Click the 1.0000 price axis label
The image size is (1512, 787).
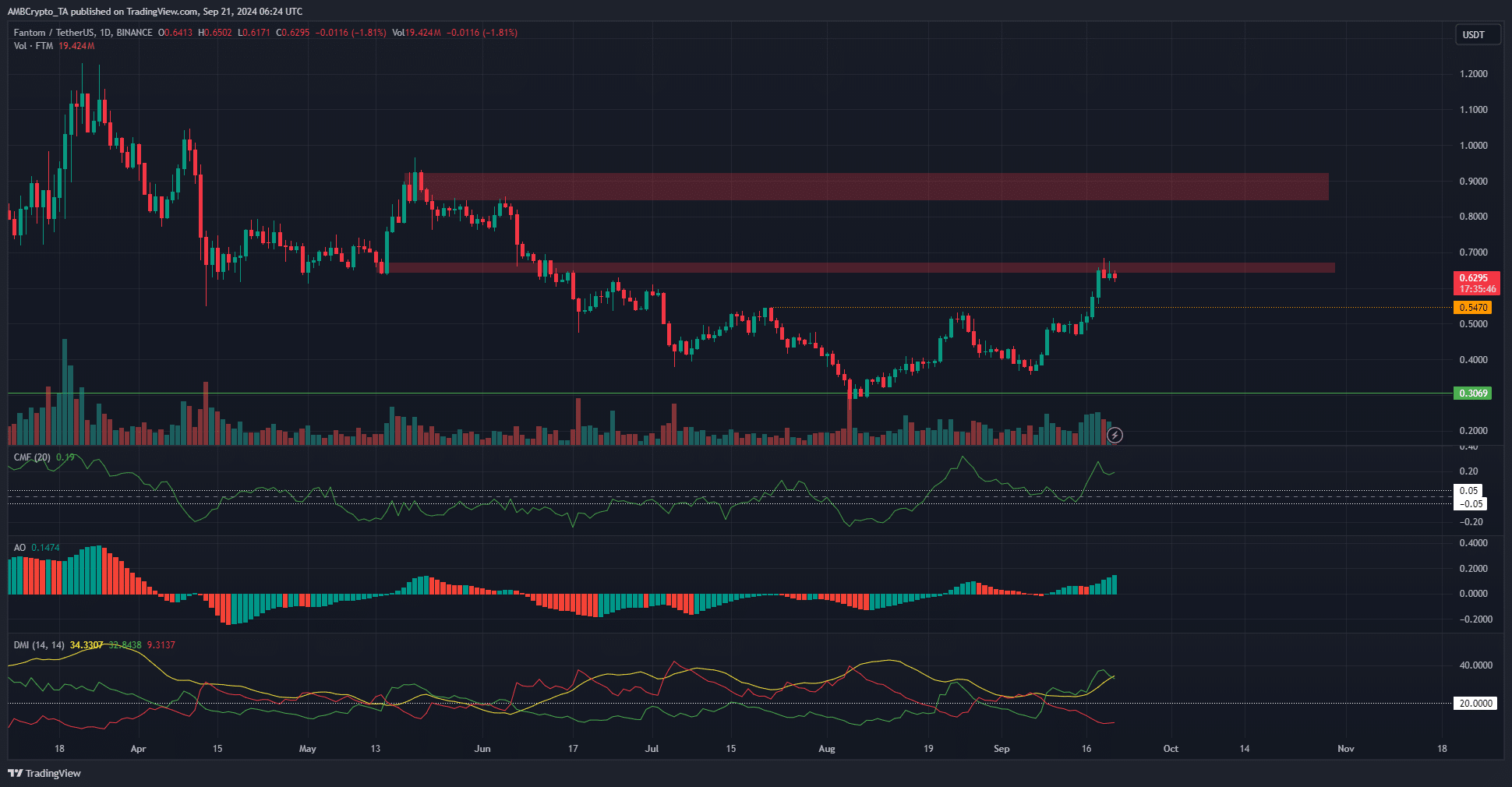click(x=1474, y=146)
